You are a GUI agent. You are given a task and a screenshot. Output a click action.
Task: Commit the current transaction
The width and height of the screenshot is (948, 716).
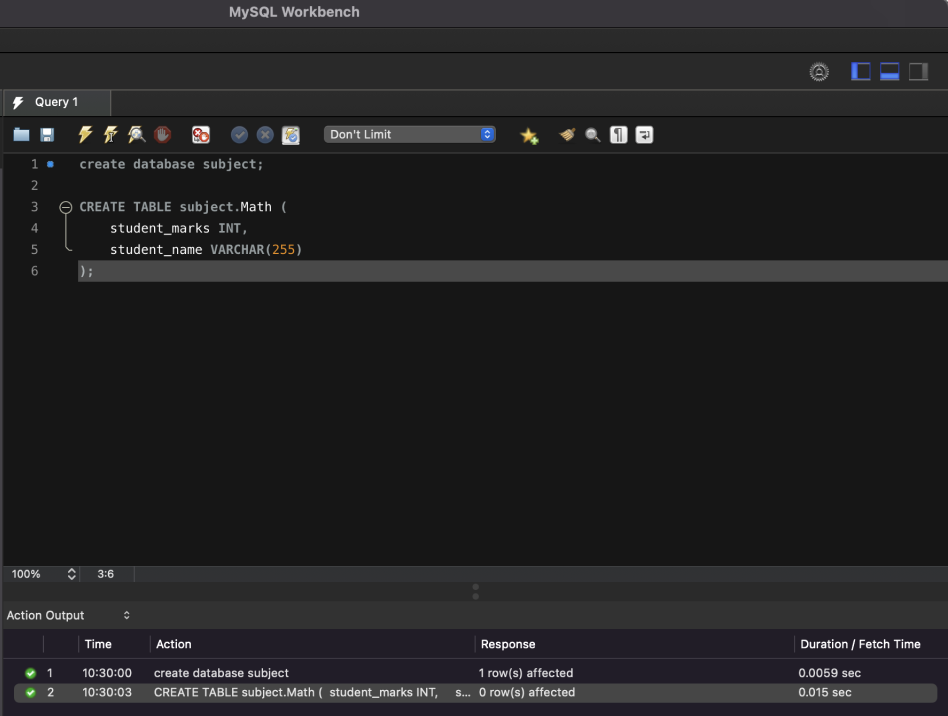click(x=239, y=134)
